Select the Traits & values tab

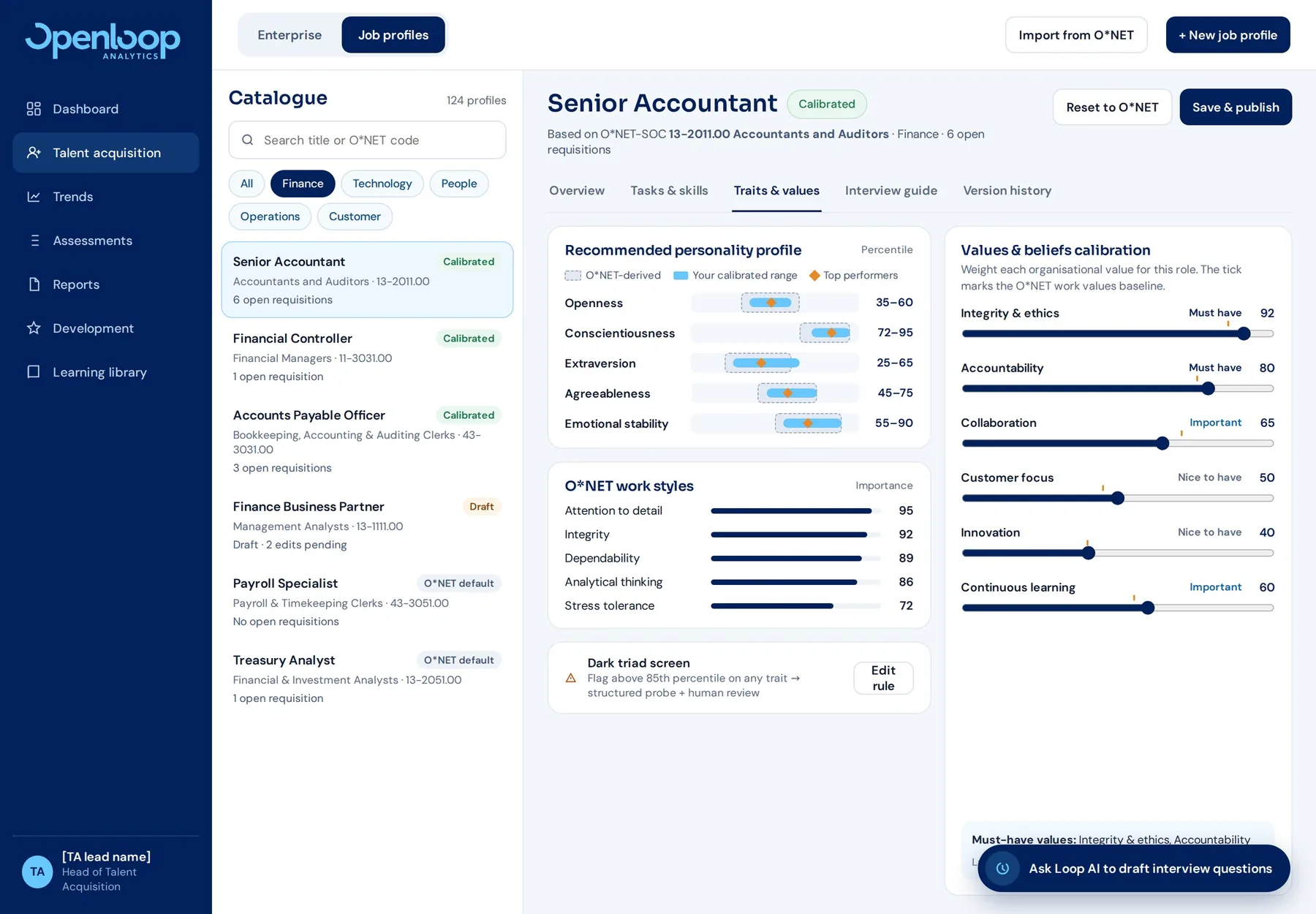pyautogui.click(x=776, y=191)
